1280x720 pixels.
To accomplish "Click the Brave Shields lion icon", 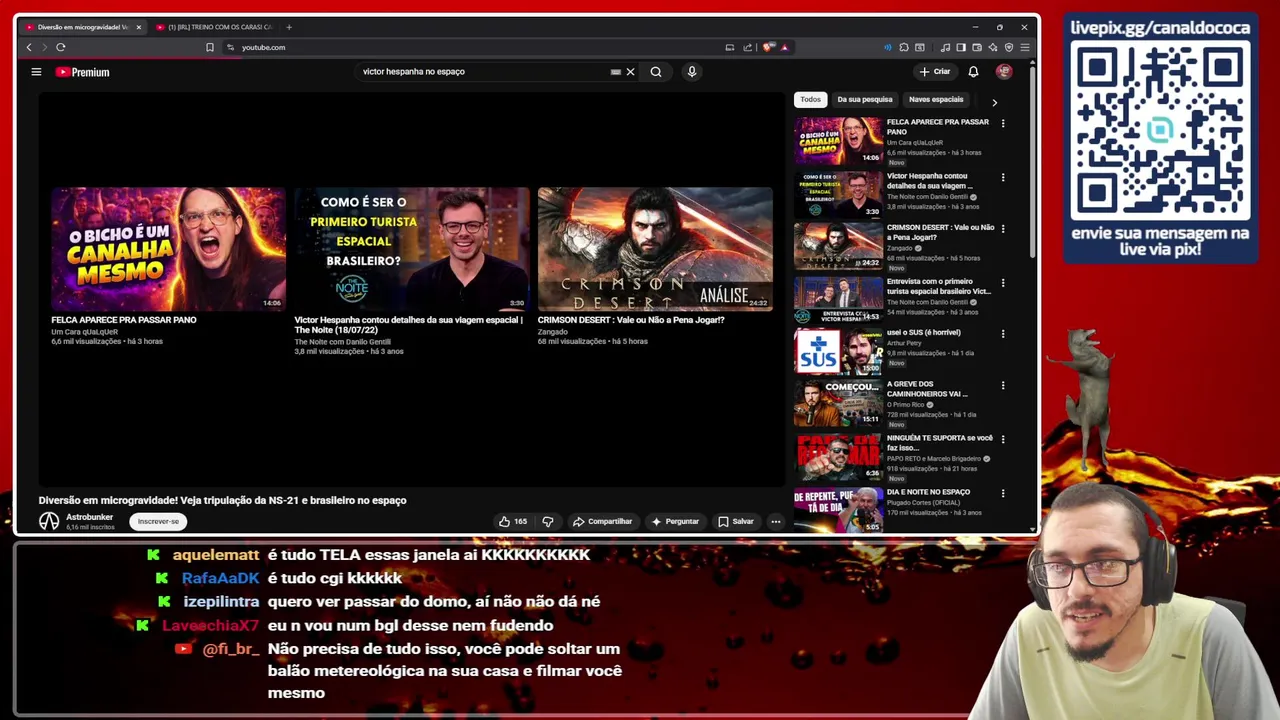I will [768, 47].
